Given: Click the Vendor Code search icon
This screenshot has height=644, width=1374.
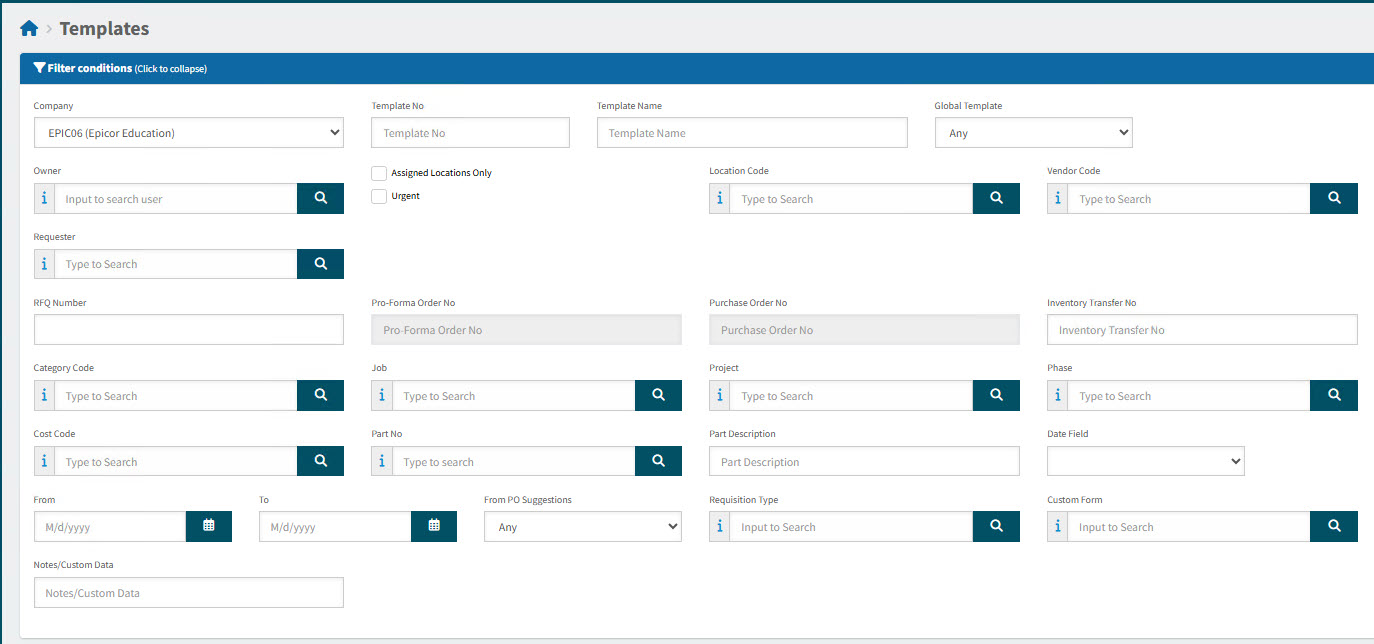Looking at the screenshot, I should click(x=1334, y=198).
